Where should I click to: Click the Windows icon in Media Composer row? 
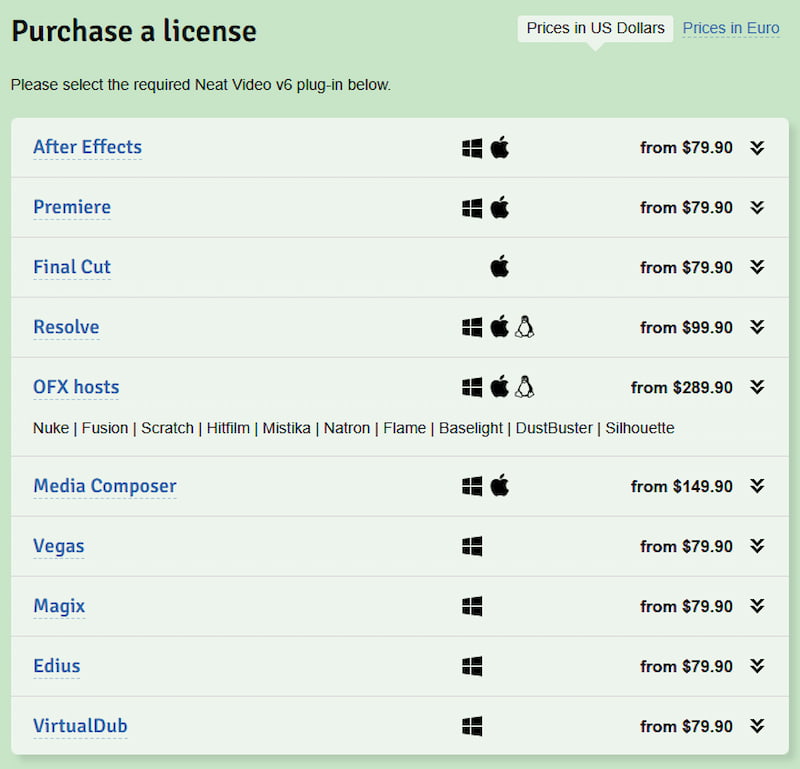tap(472, 486)
